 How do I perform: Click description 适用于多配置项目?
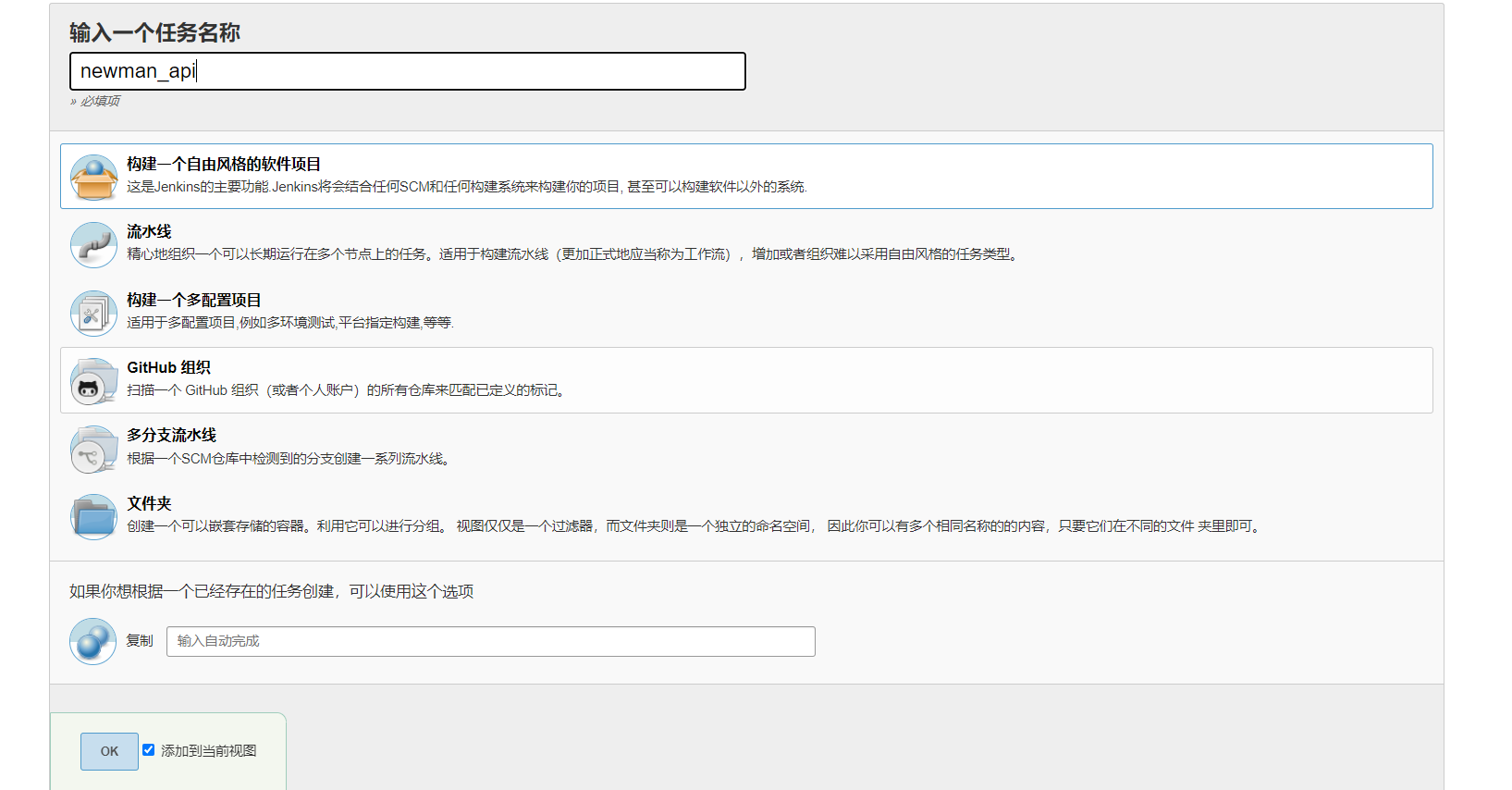pos(290,323)
